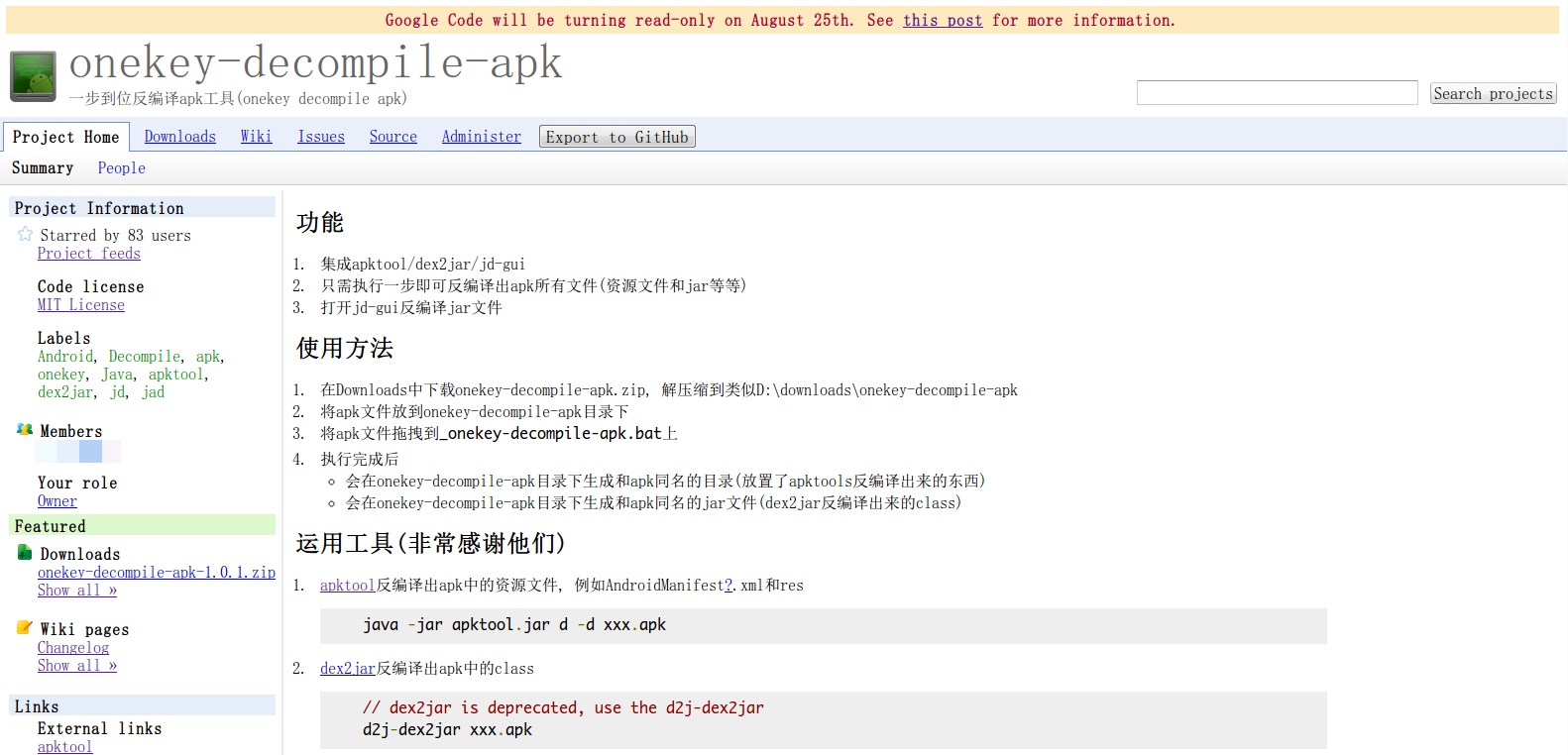
Task: Click the 'Starred by 83 users' text
Action: point(116,236)
